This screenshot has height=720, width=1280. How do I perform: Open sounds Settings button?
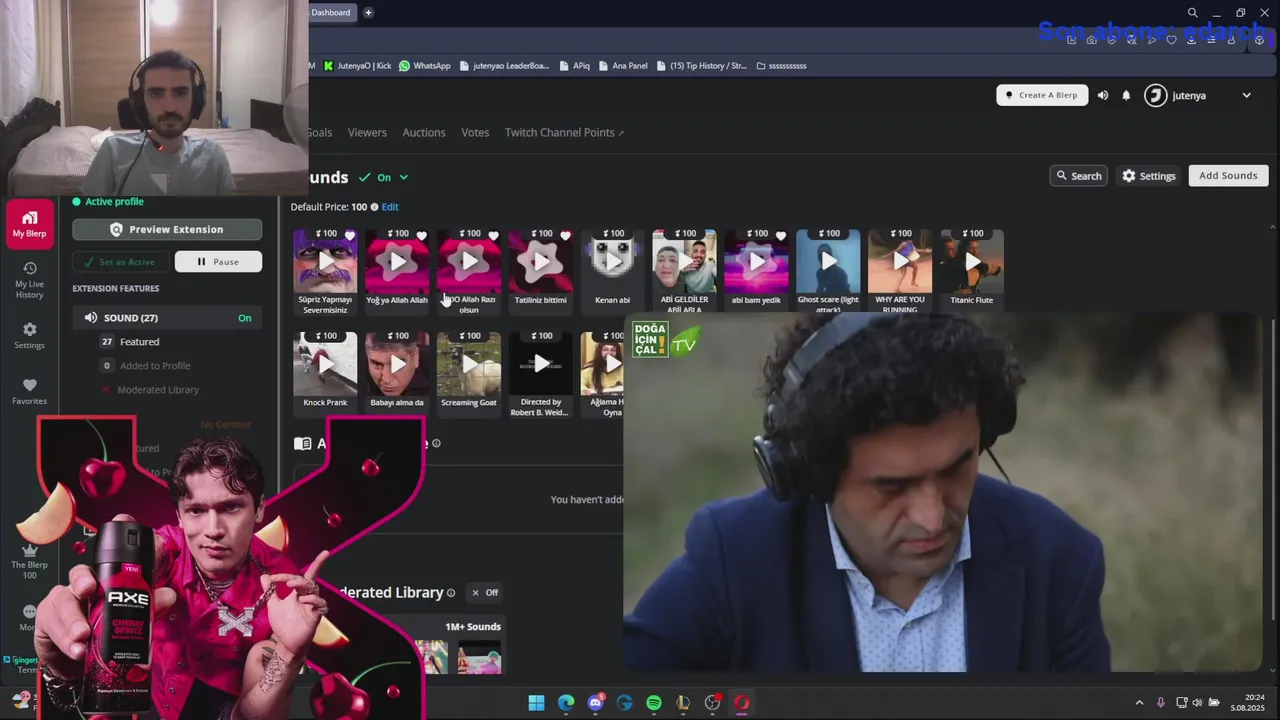pyautogui.click(x=1148, y=175)
